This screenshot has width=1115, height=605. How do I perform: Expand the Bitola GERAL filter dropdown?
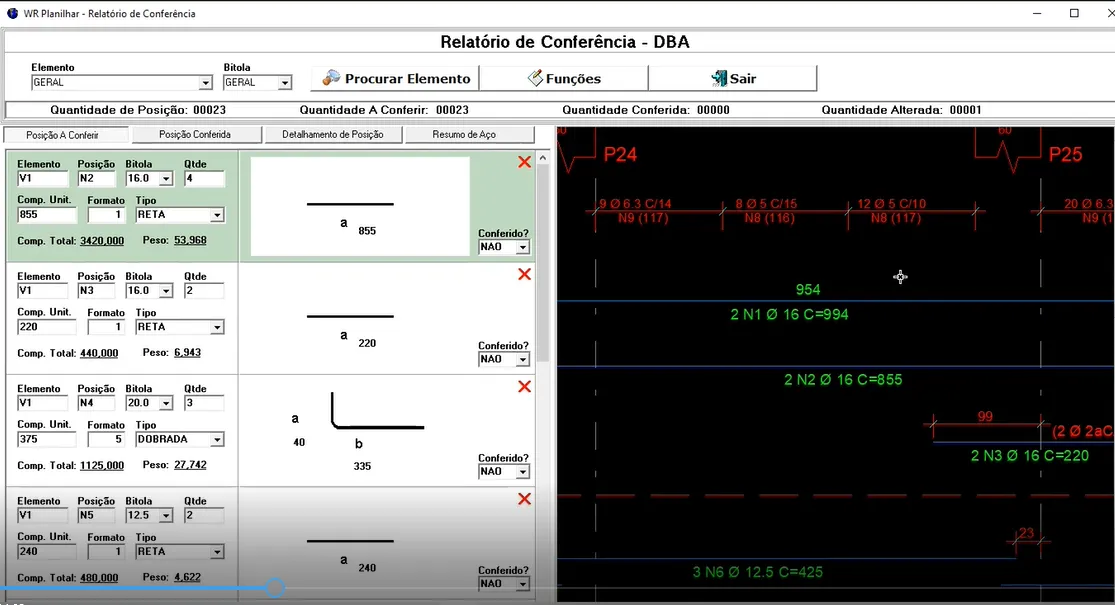click(285, 83)
